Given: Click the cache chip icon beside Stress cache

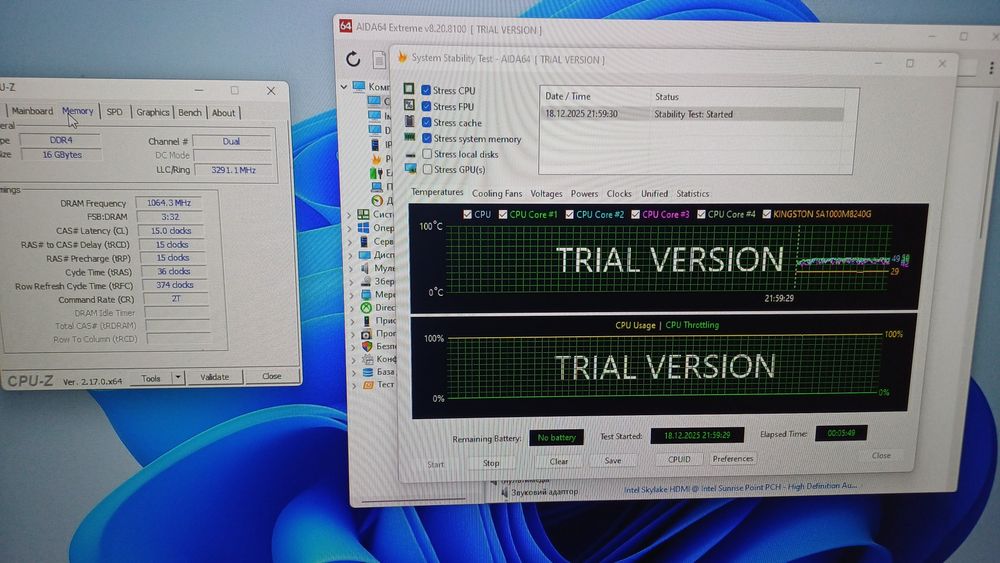Looking at the screenshot, I should [409, 121].
